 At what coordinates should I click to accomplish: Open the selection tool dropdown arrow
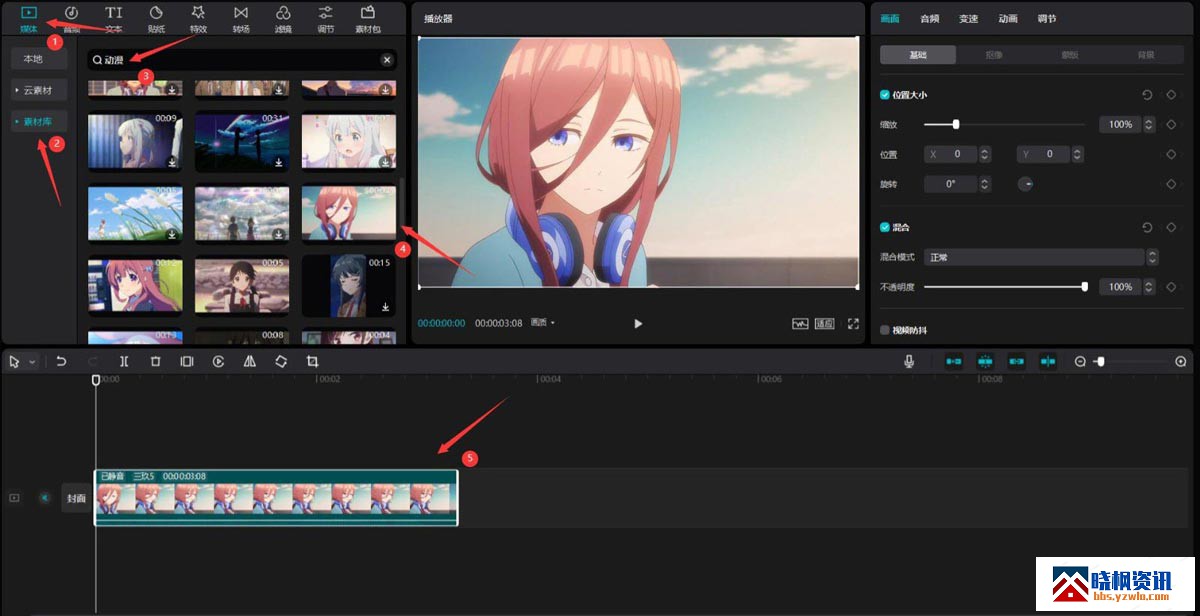point(33,361)
